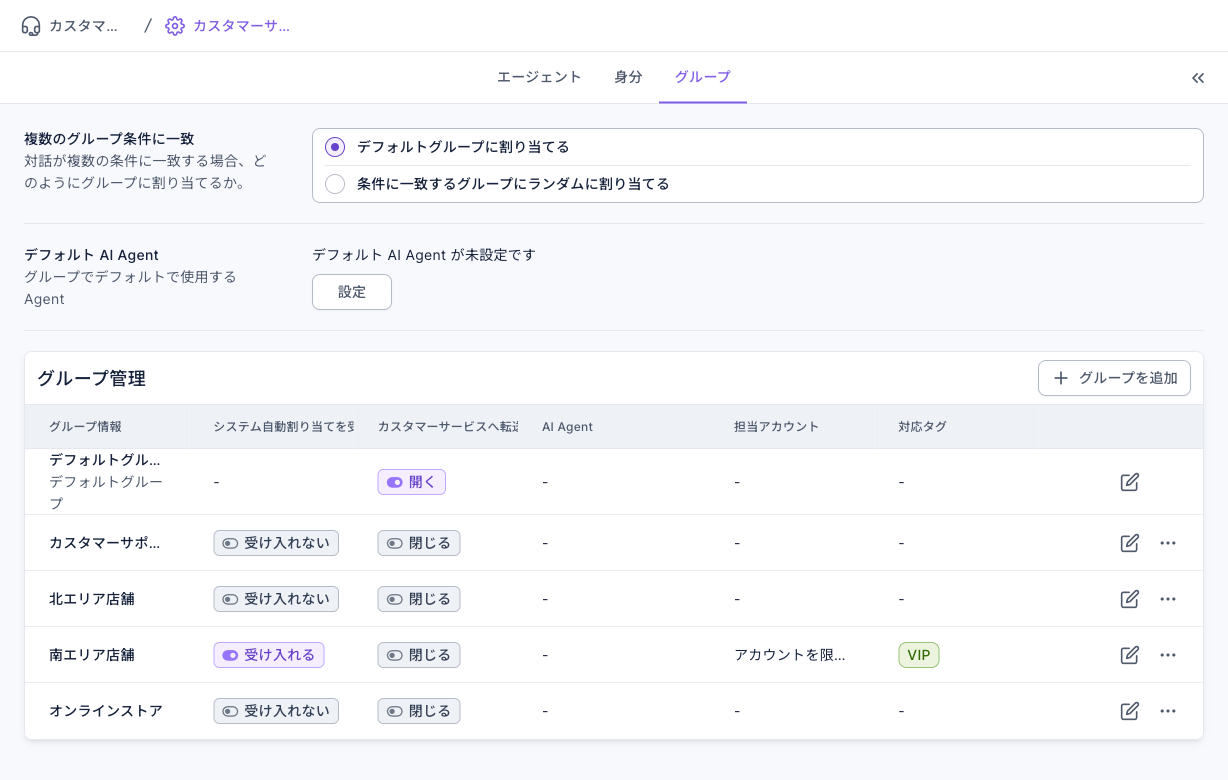Open more options for 南エリア店舗
Screen dimensions: 1228x780
click(1168, 655)
